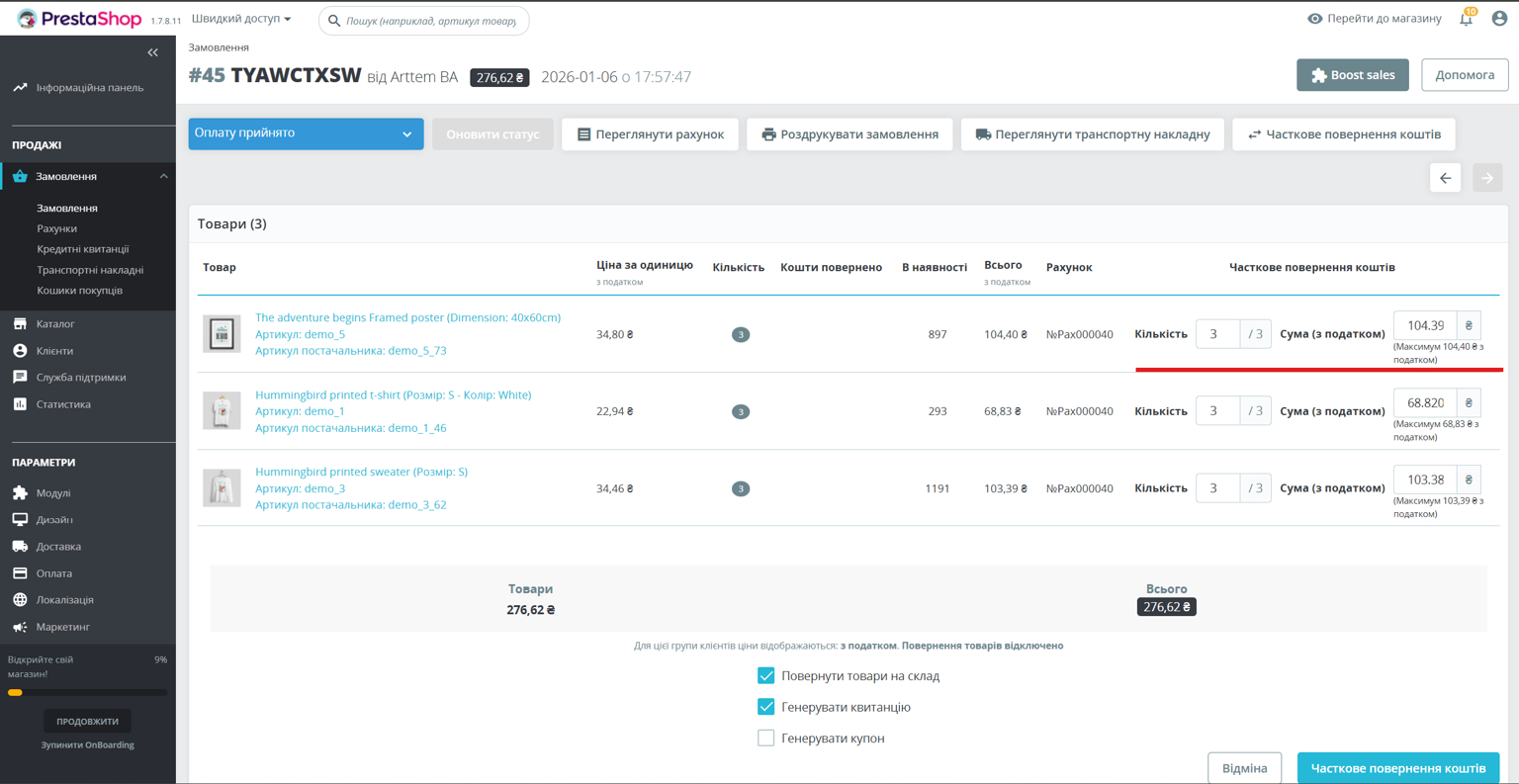
Task: Click the notifications bell icon
Action: pyautogui.click(x=1466, y=19)
